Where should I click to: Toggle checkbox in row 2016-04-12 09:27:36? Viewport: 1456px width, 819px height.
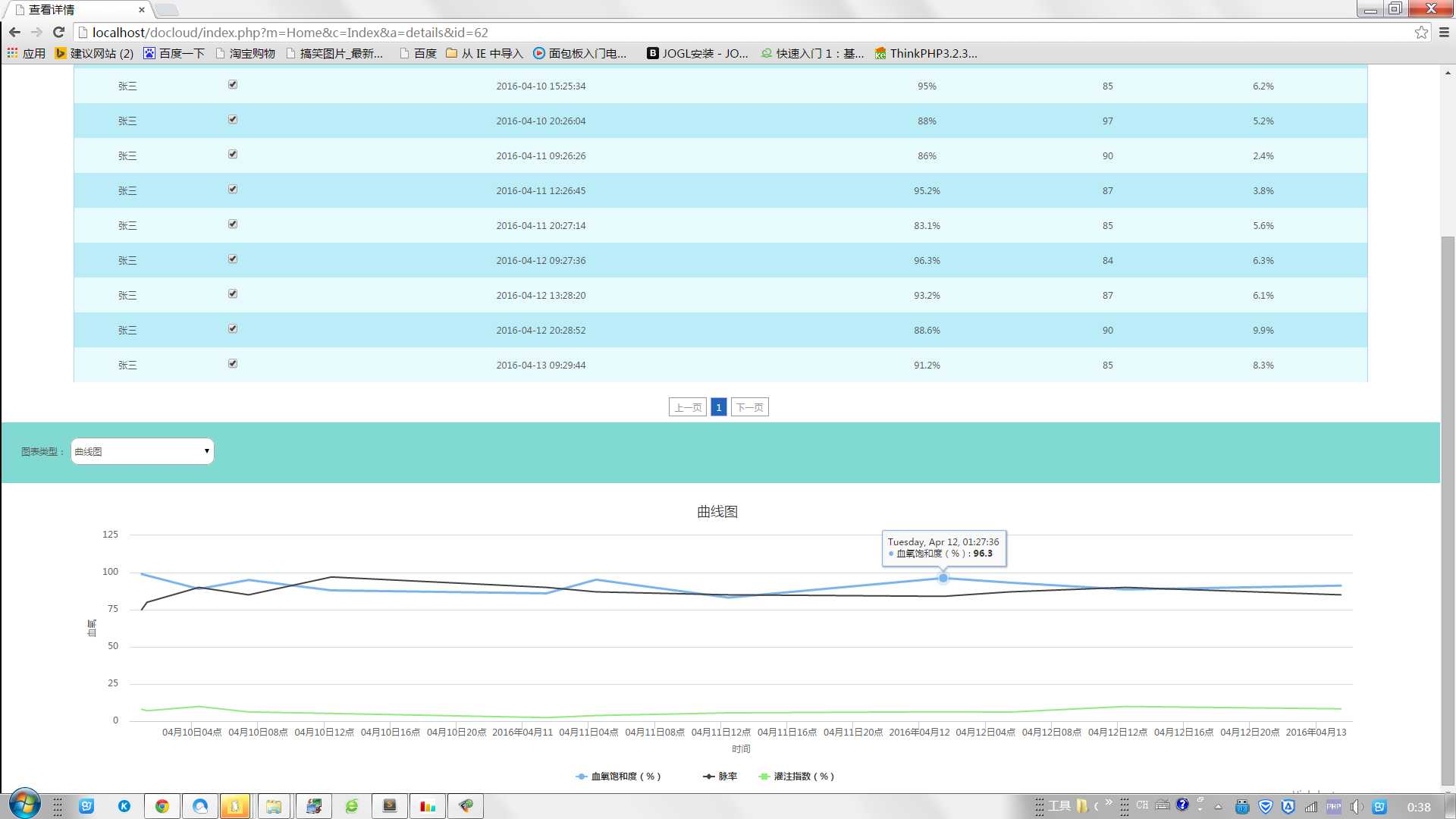(233, 259)
